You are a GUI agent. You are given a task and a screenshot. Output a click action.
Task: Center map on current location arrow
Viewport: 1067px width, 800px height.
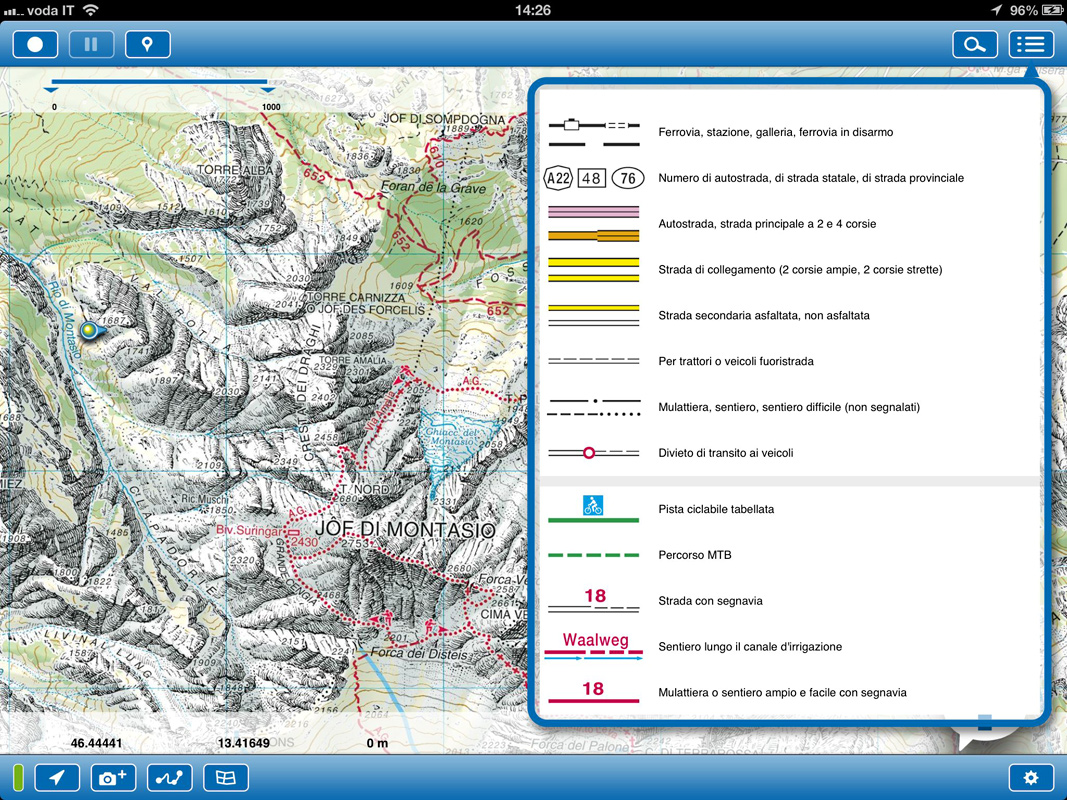(57, 778)
